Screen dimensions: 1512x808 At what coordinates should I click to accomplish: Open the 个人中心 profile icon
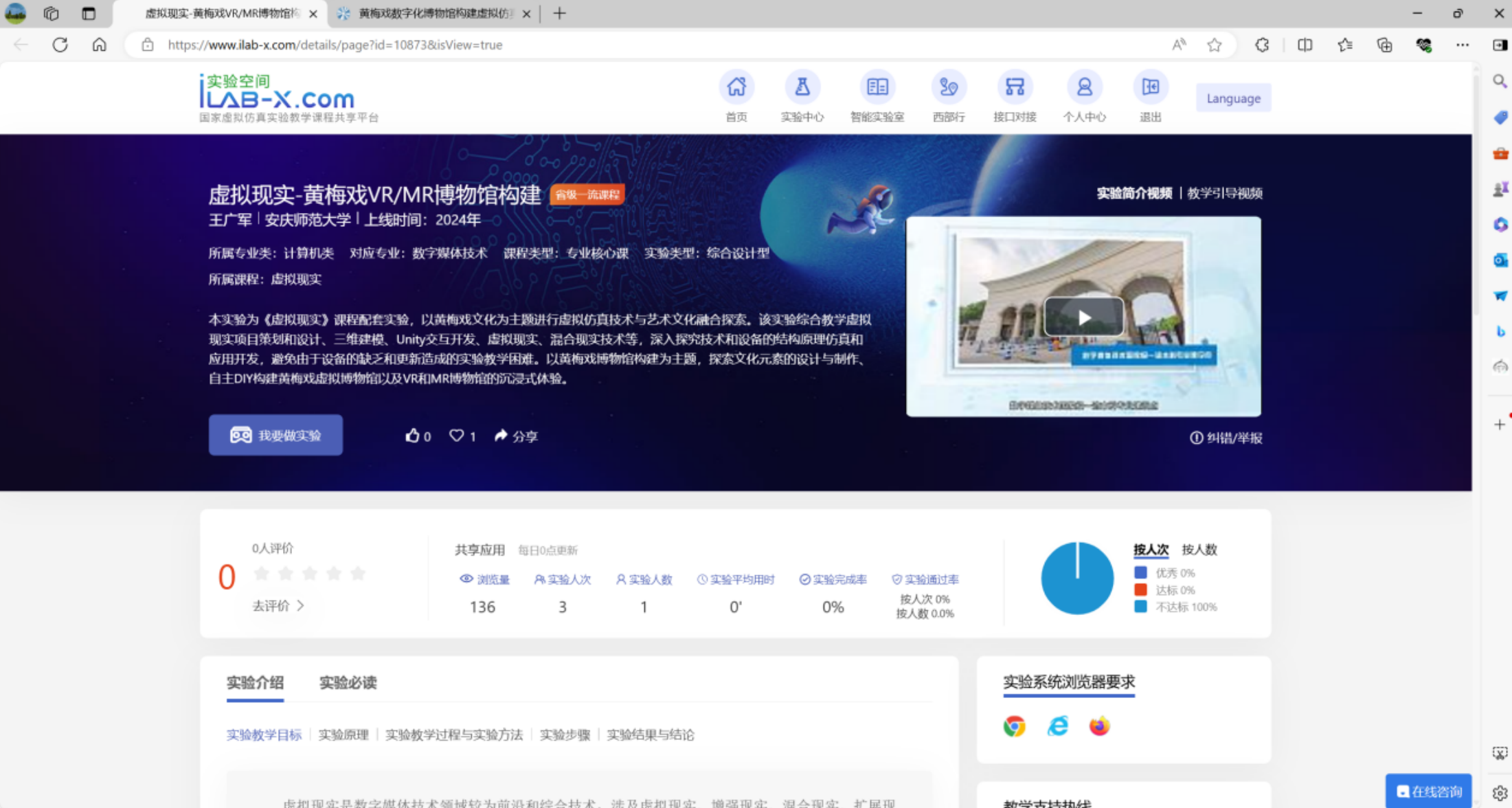coord(1084,88)
